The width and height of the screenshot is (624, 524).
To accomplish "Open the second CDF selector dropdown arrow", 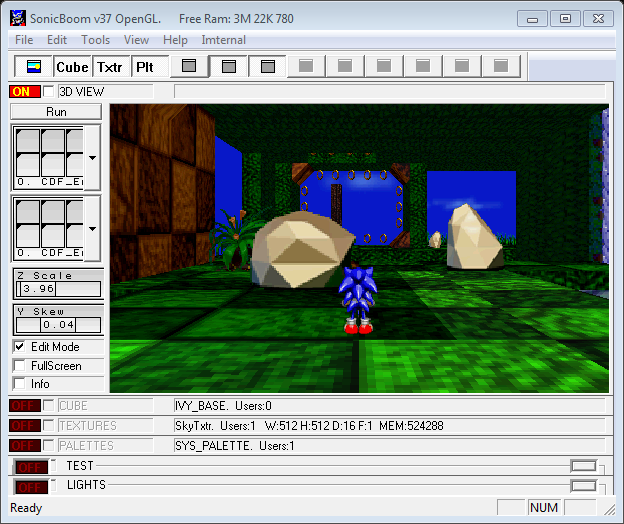I will pos(93,228).
